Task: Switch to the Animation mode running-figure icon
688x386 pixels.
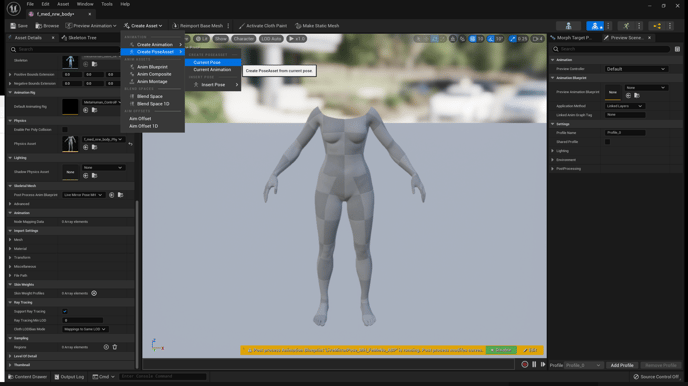Action: click(x=626, y=26)
